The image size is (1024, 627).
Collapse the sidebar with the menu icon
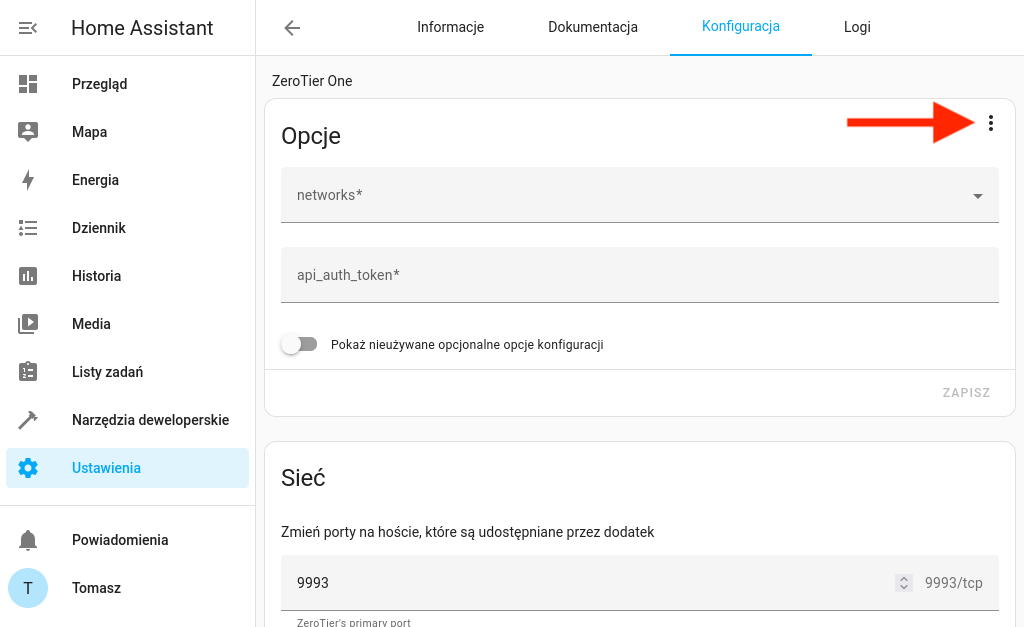[x=28, y=28]
